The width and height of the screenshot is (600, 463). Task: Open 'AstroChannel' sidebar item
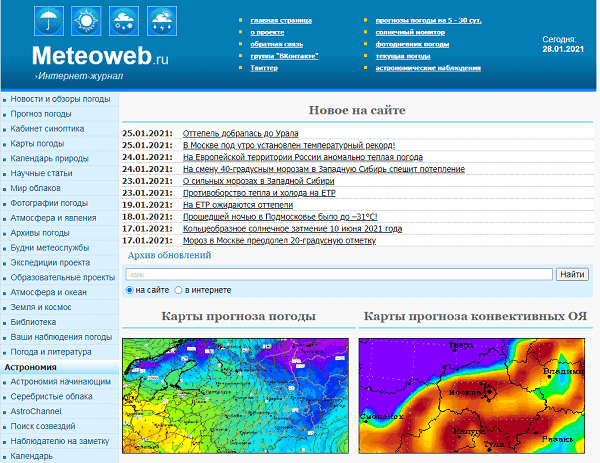[x=36, y=411]
